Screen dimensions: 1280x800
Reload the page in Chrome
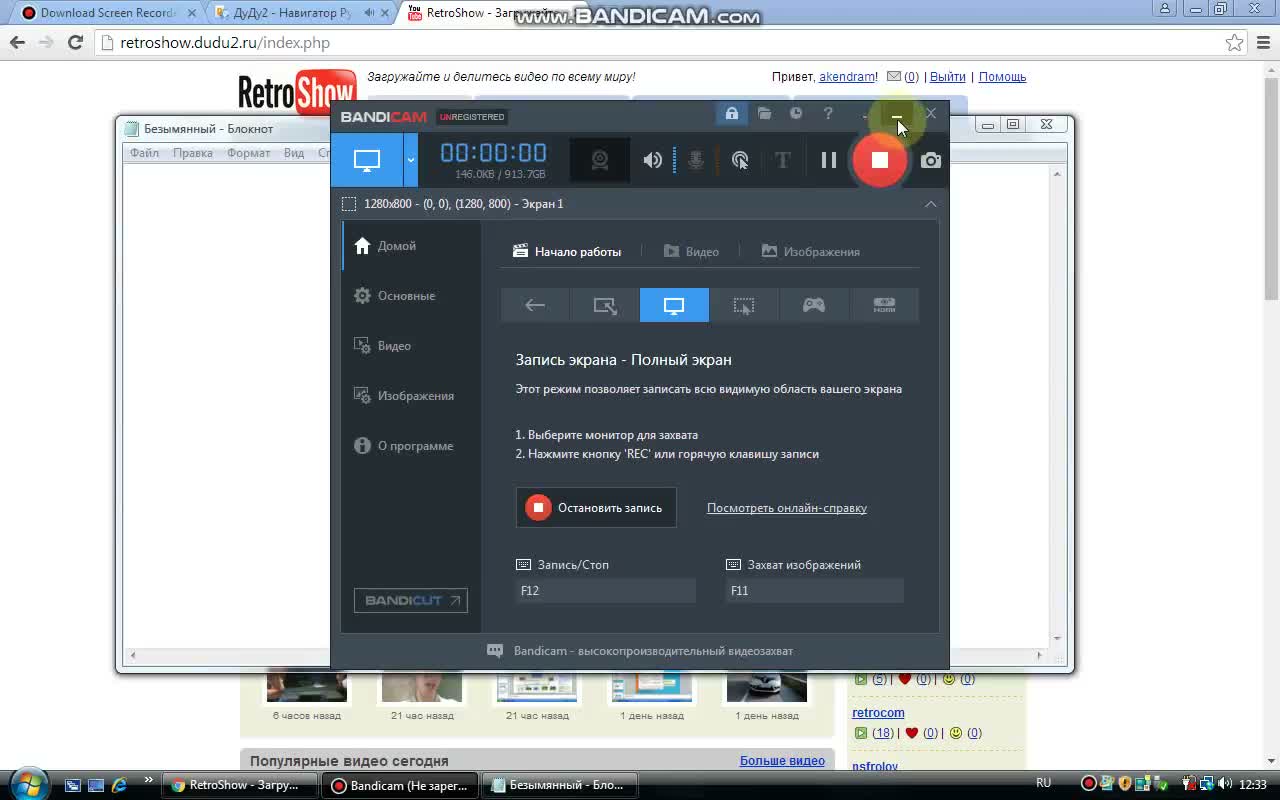(x=75, y=42)
